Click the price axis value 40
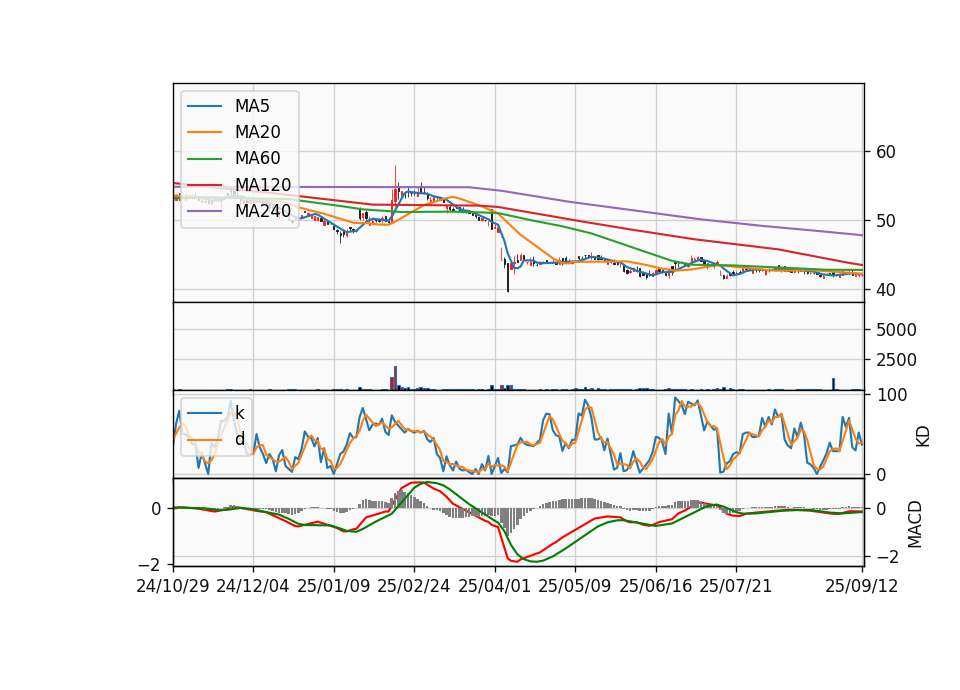960x690 pixels. pos(886,290)
